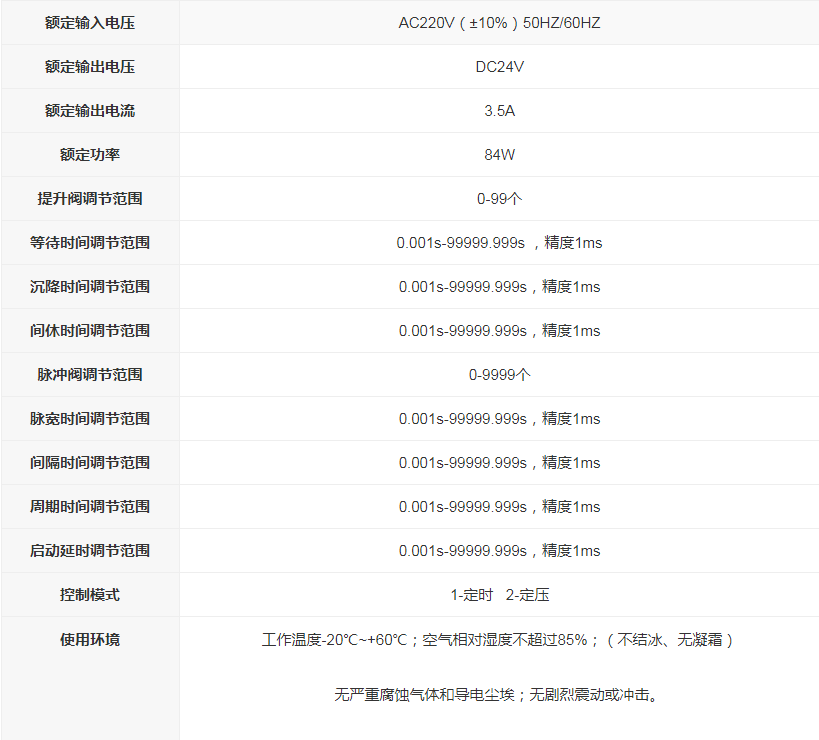Select the DC24V output value
This screenshot has height=740, width=819.
pos(498,66)
